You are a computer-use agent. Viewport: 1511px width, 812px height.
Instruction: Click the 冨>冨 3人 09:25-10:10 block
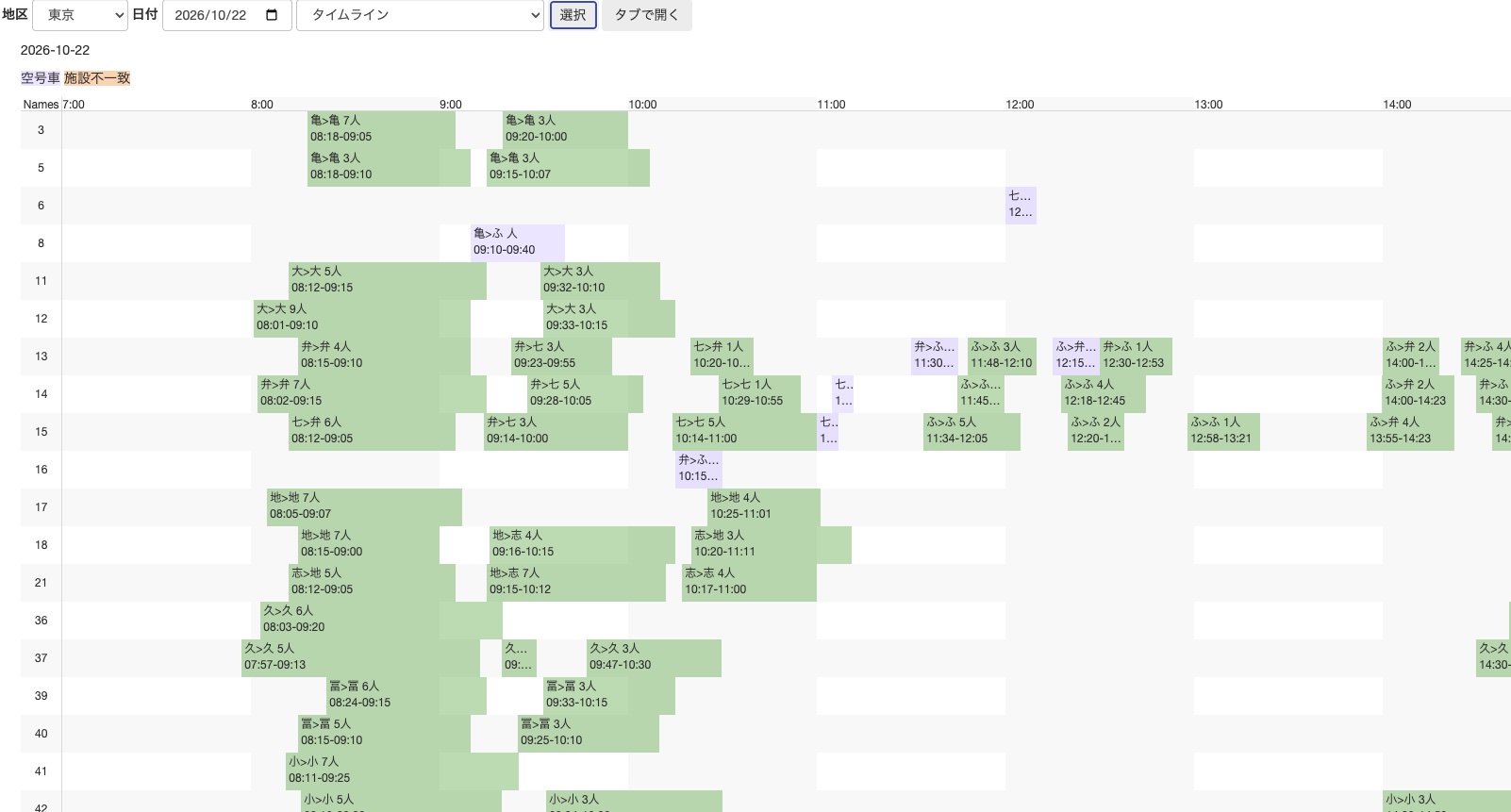[x=589, y=733]
